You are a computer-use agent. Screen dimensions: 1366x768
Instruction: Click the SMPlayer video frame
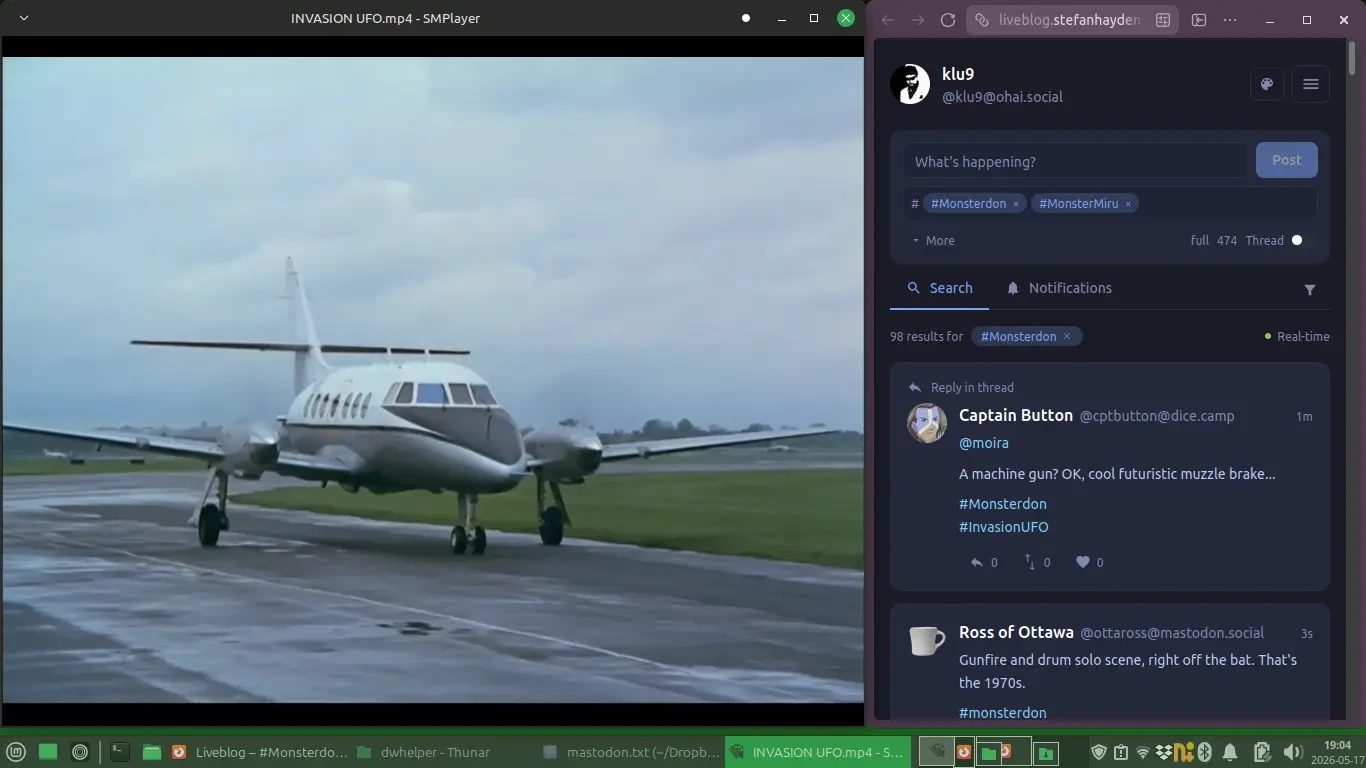[x=433, y=379]
